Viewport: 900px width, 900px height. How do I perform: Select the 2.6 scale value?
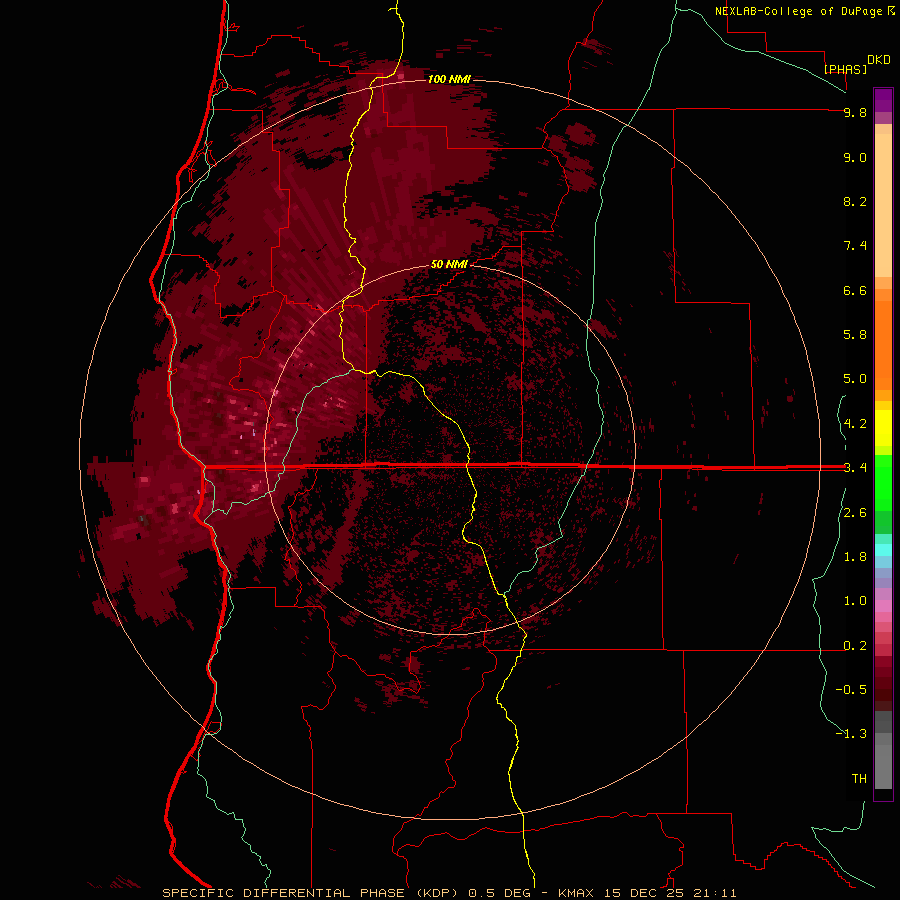coord(855,513)
